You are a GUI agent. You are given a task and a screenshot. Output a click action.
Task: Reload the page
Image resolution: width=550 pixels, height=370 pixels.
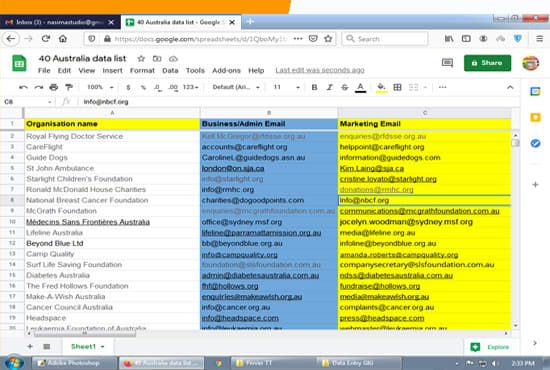coord(46,39)
